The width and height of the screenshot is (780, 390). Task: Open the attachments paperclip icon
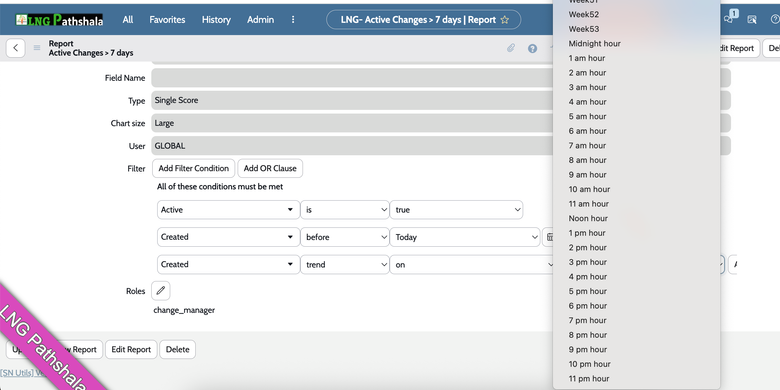click(511, 48)
